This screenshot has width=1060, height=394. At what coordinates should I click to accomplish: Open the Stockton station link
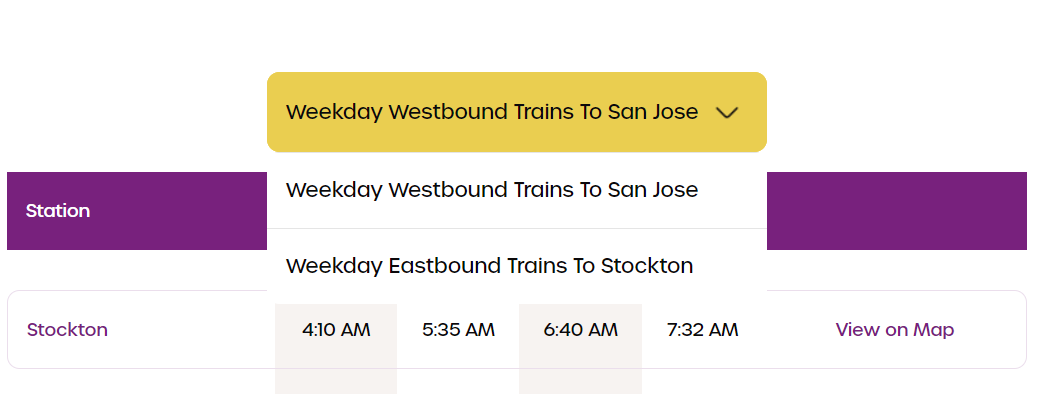[x=67, y=330]
